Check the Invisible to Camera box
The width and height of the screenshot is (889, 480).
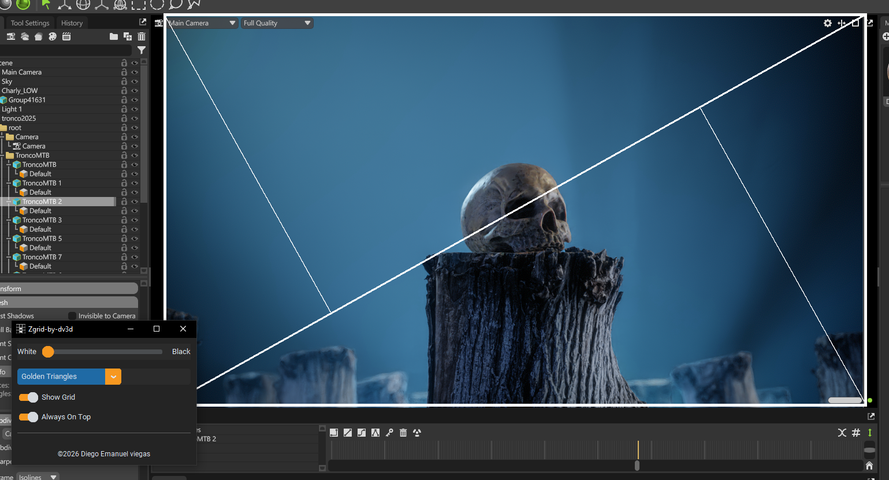[x=72, y=316]
